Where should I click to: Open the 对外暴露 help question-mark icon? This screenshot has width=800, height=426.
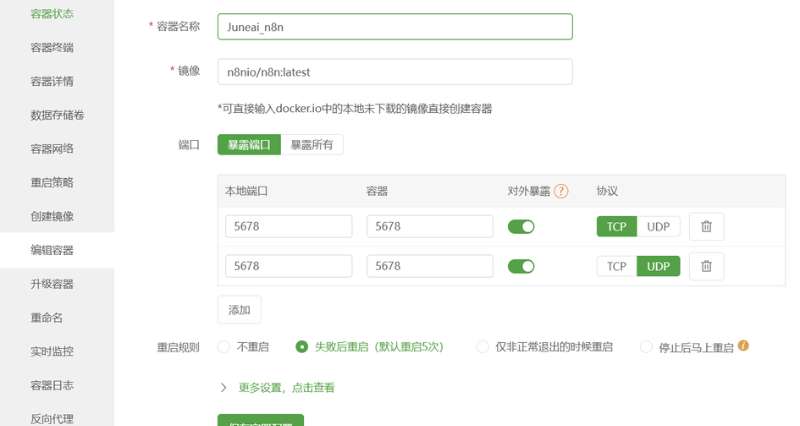561,191
